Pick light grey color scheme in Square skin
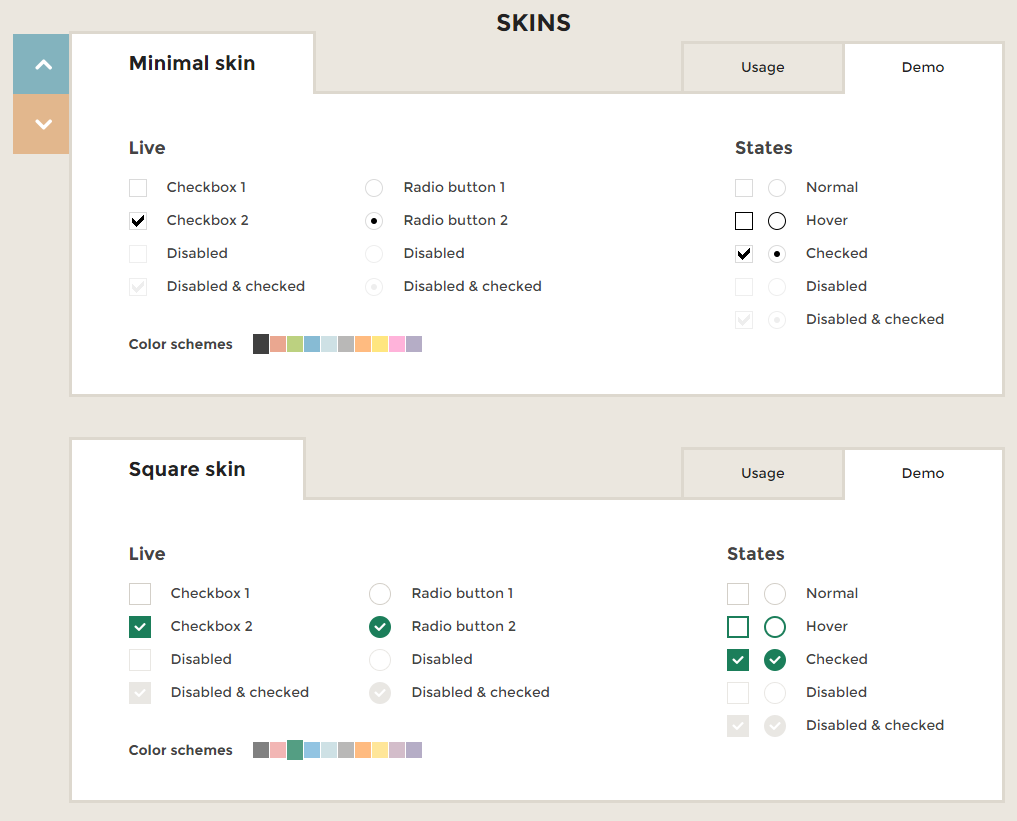Screen dimensions: 1017x821 click(346, 750)
